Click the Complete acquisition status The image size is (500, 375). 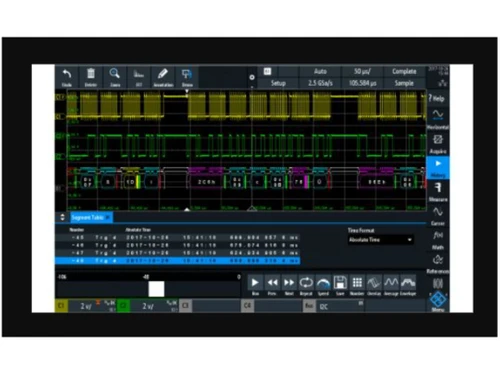point(404,71)
